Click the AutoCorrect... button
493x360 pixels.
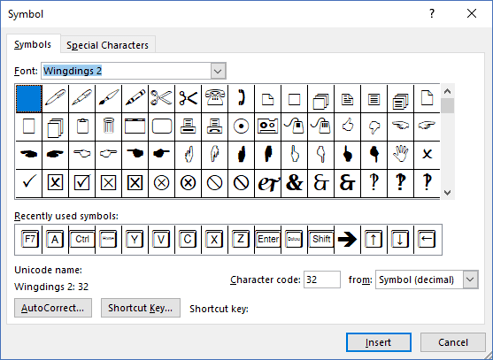pyautogui.click(x=53, y=308)
